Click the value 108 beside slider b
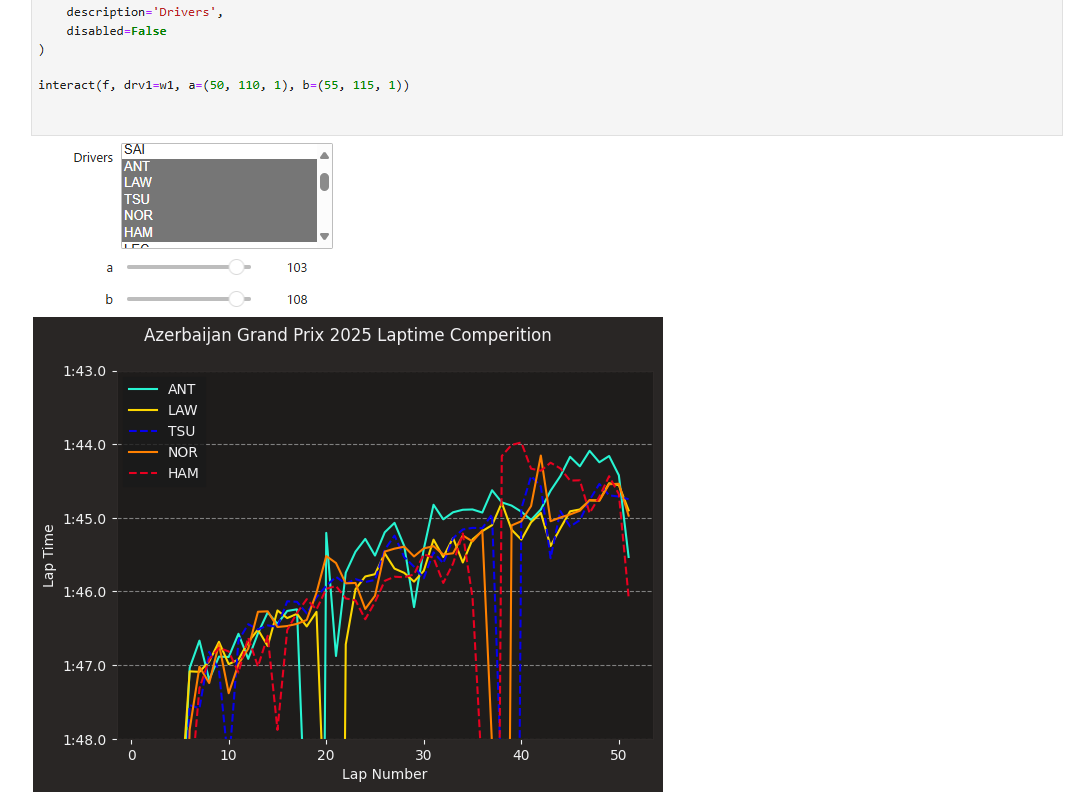1073x799 pixels. [297, 300]
